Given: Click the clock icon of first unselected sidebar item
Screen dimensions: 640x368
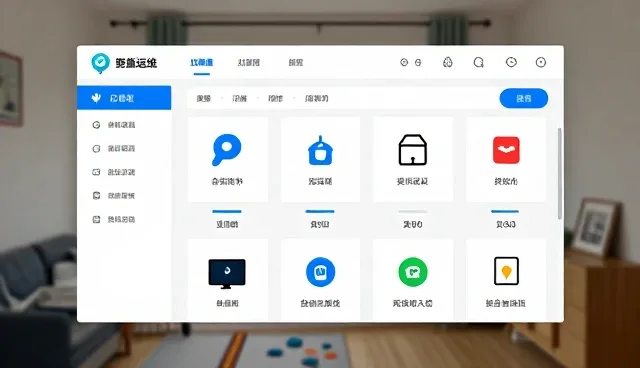Looking at the screenshot, I should [x=96, y=125].
